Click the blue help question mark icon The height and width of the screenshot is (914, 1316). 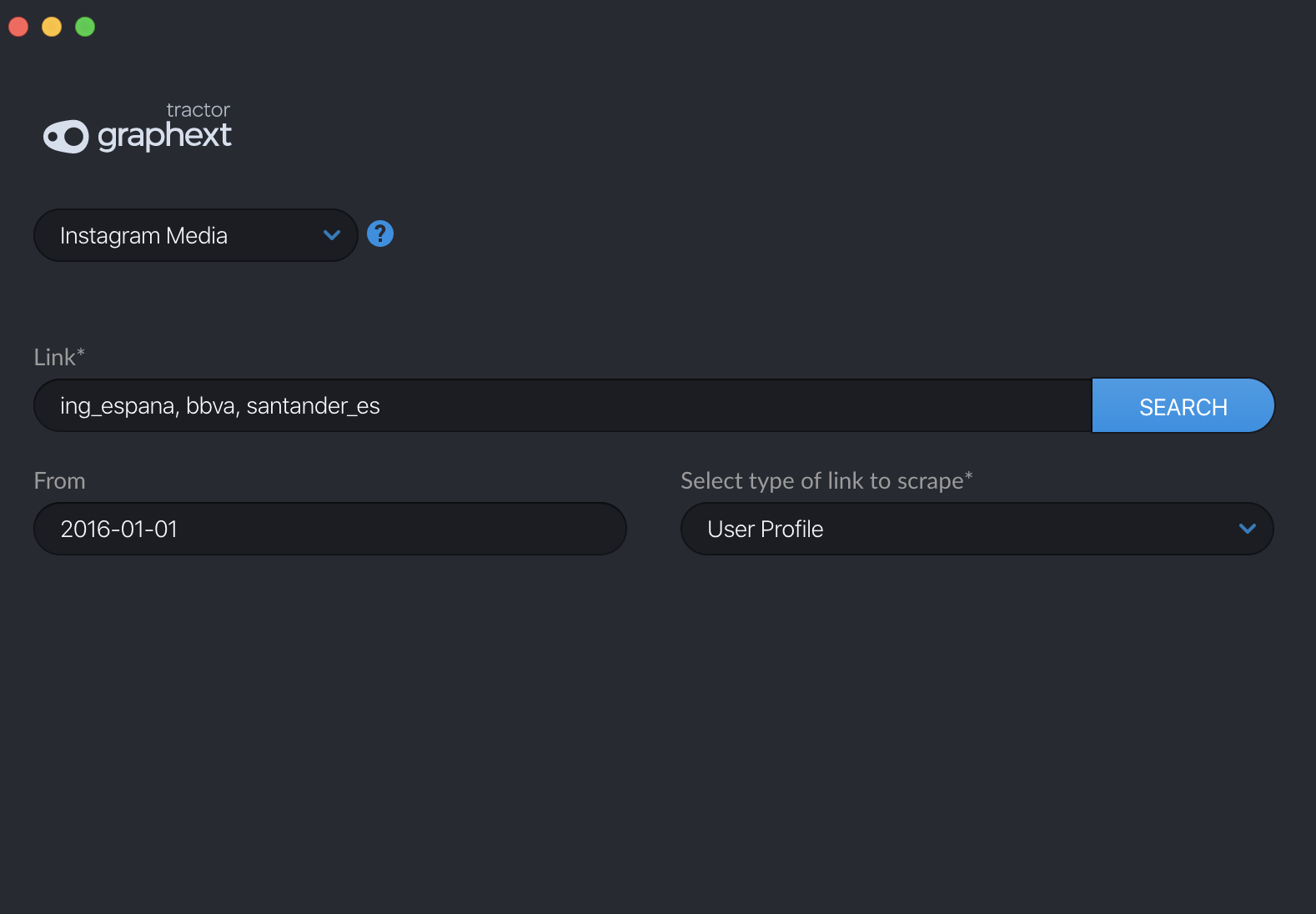coord(380,234)
